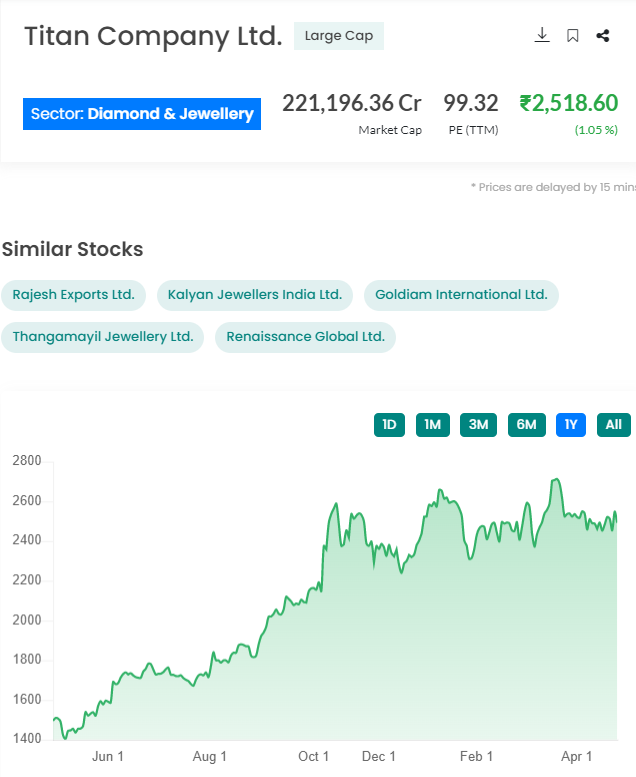Click the Market Cap label
The width and height of the screenshot is (636, 777).
click(390, 130)
